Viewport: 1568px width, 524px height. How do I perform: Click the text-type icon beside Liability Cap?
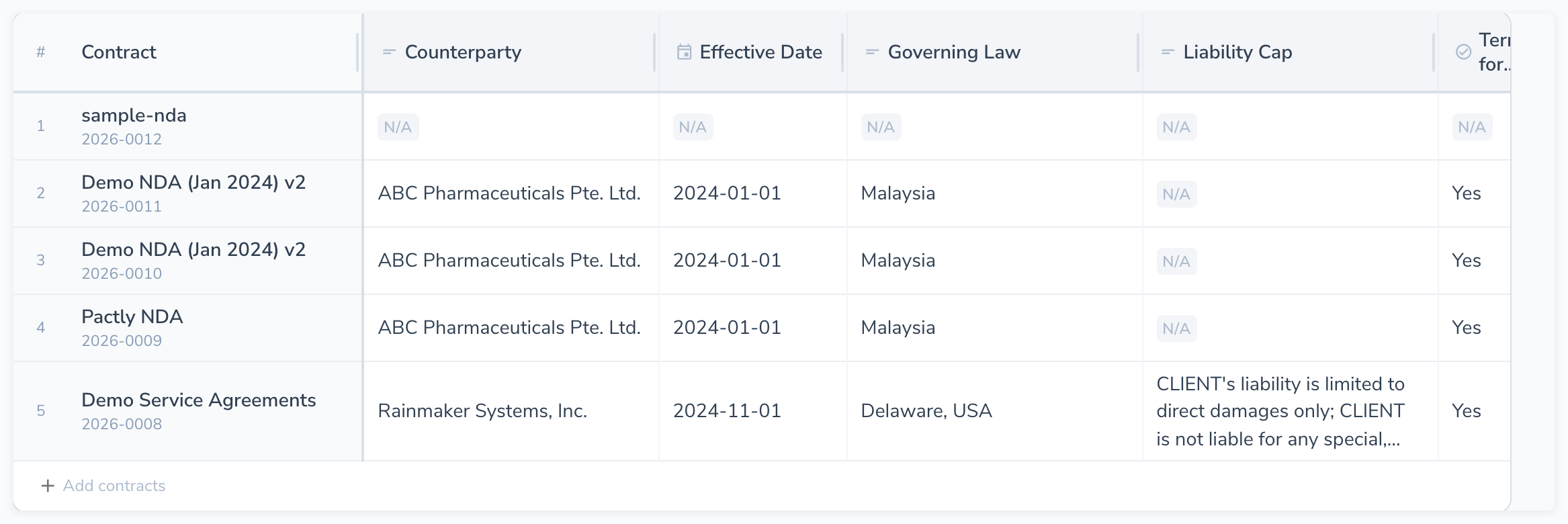click(1168, 52)
